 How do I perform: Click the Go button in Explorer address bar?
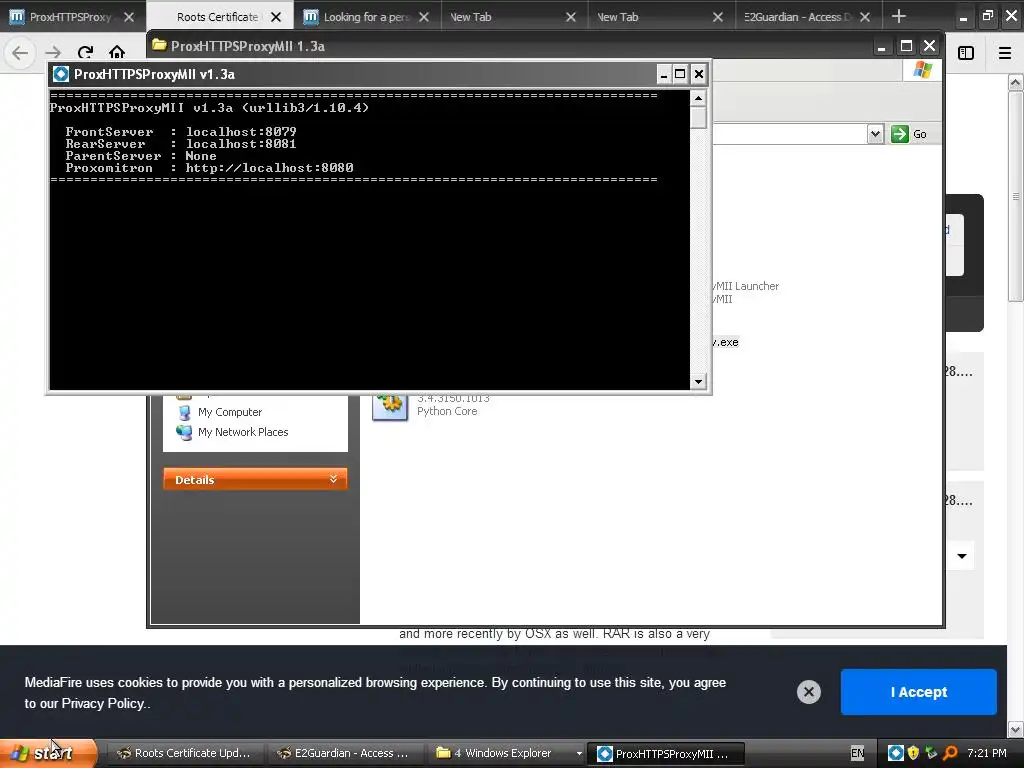(910, 134)
